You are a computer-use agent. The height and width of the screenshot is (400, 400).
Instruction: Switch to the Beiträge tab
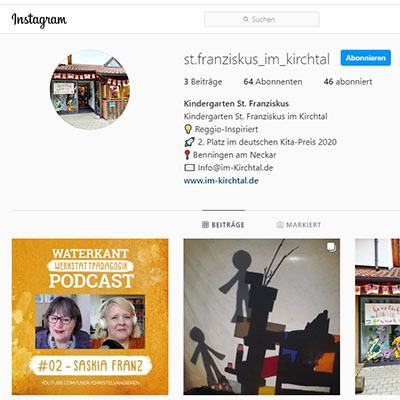click(x=223, y=225)
